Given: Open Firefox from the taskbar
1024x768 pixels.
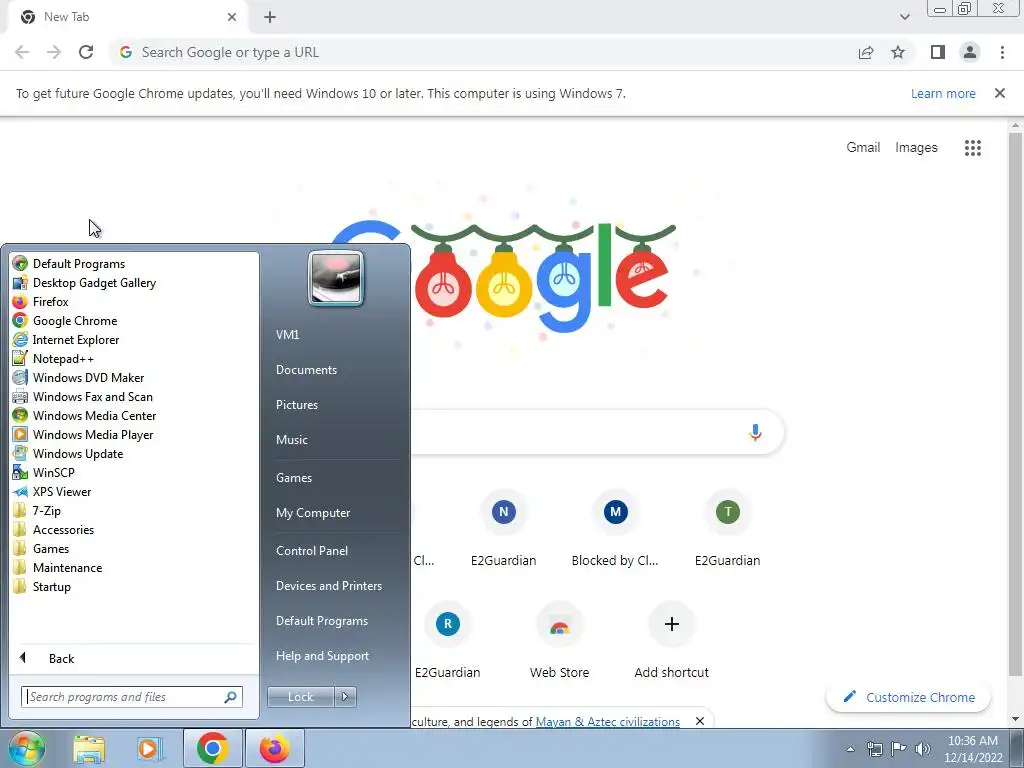Looking at the screenshot, I should pyautogui.click(x=274, y=748).
